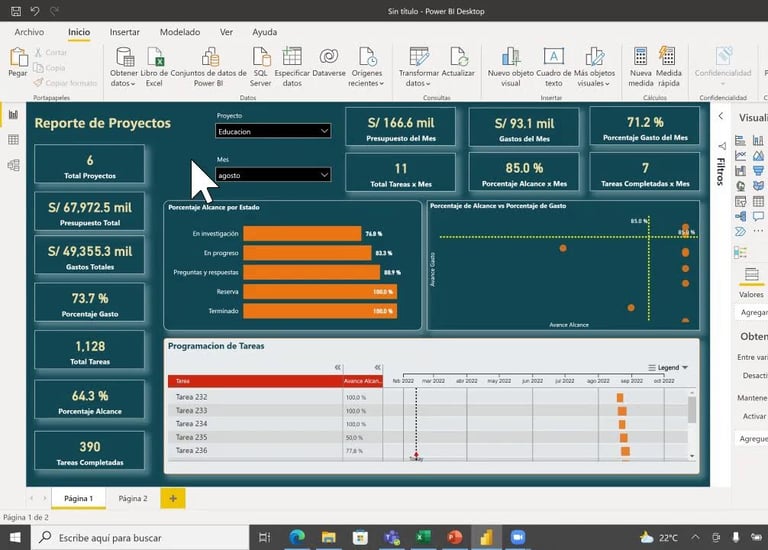Open Conjuntos de datos de Power BI
The image size is (768, 550).
pyautogui.click(x=209, y=67)
